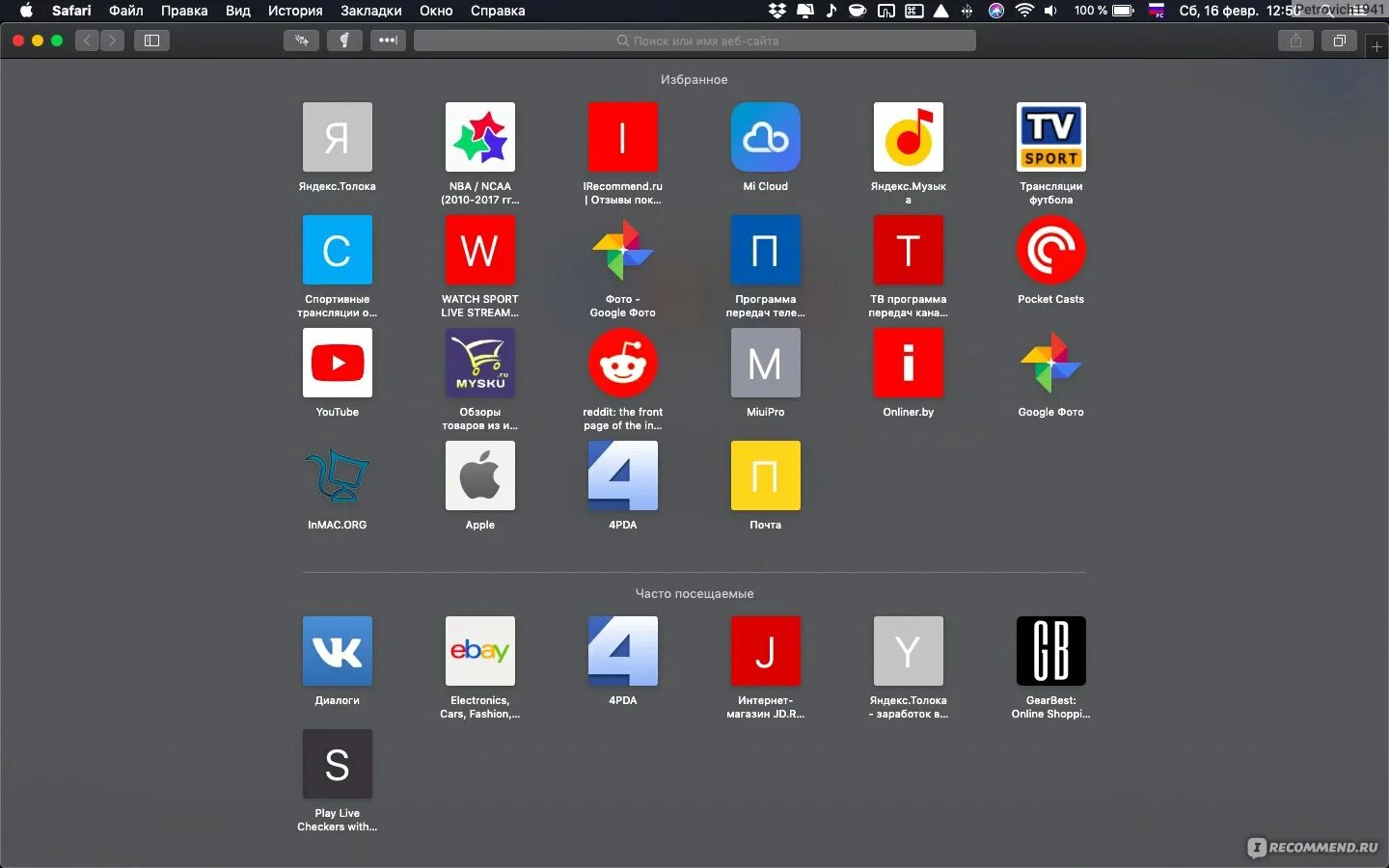Open reddit front page favorite
This screenshot has width=1389, height=868.
pos(622,363)
